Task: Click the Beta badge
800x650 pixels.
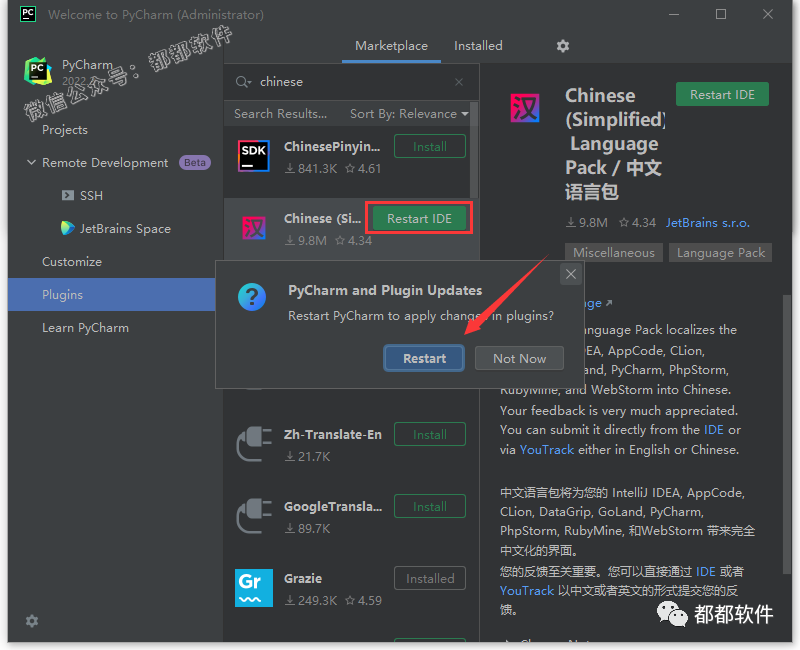Action: click(194, 162)
